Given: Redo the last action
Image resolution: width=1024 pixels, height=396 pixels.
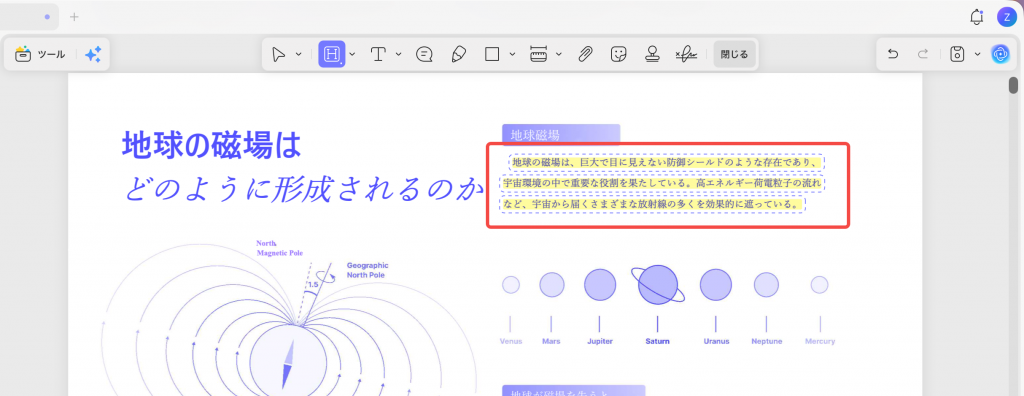Looking at the screenshot, I should click(x=923, y=54).
